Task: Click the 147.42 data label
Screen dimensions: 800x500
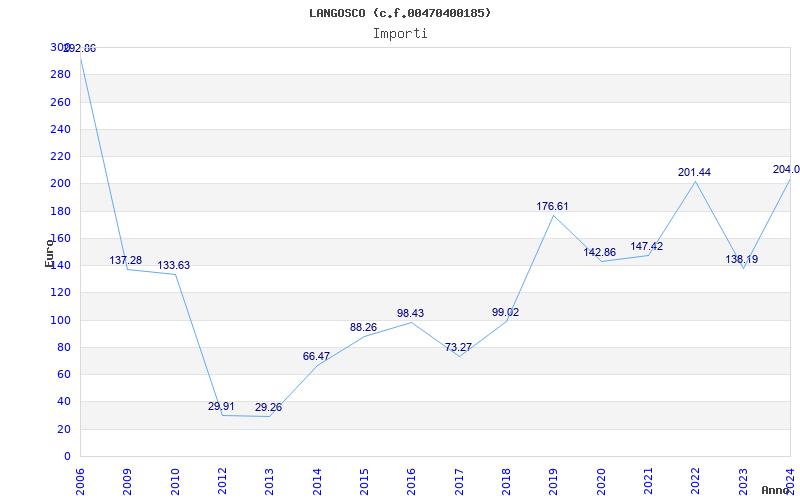Action: (647, 246)
